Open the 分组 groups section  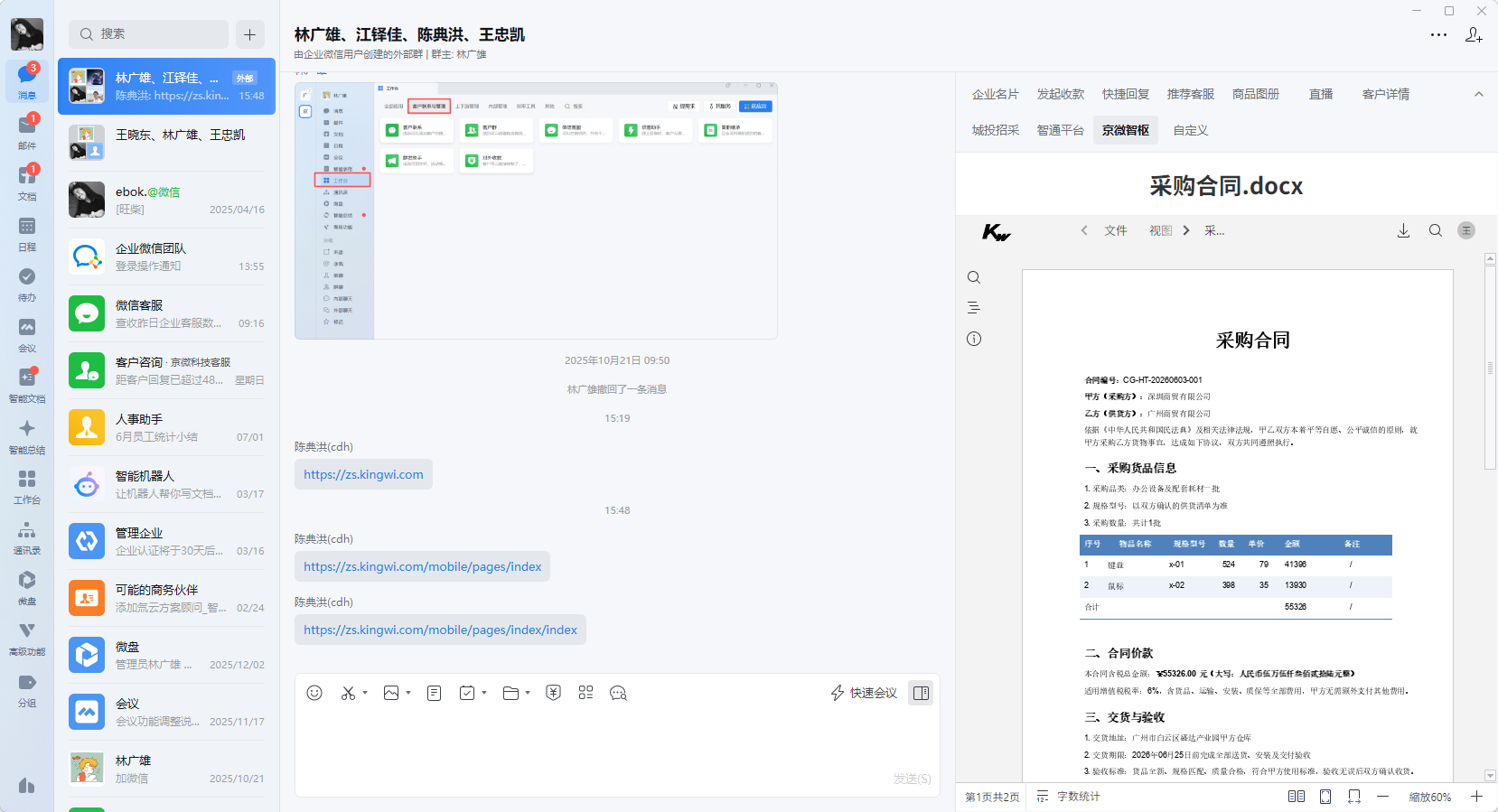pyautogui.click(x=27, y=688)
